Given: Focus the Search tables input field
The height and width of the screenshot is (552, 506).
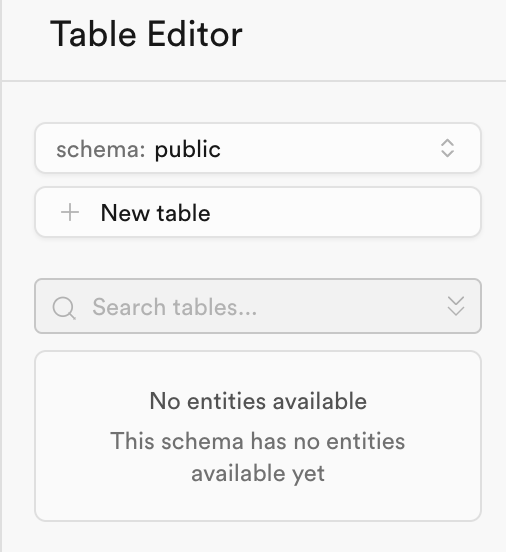Looking at the screenshot, I should [x=258, y=306].
